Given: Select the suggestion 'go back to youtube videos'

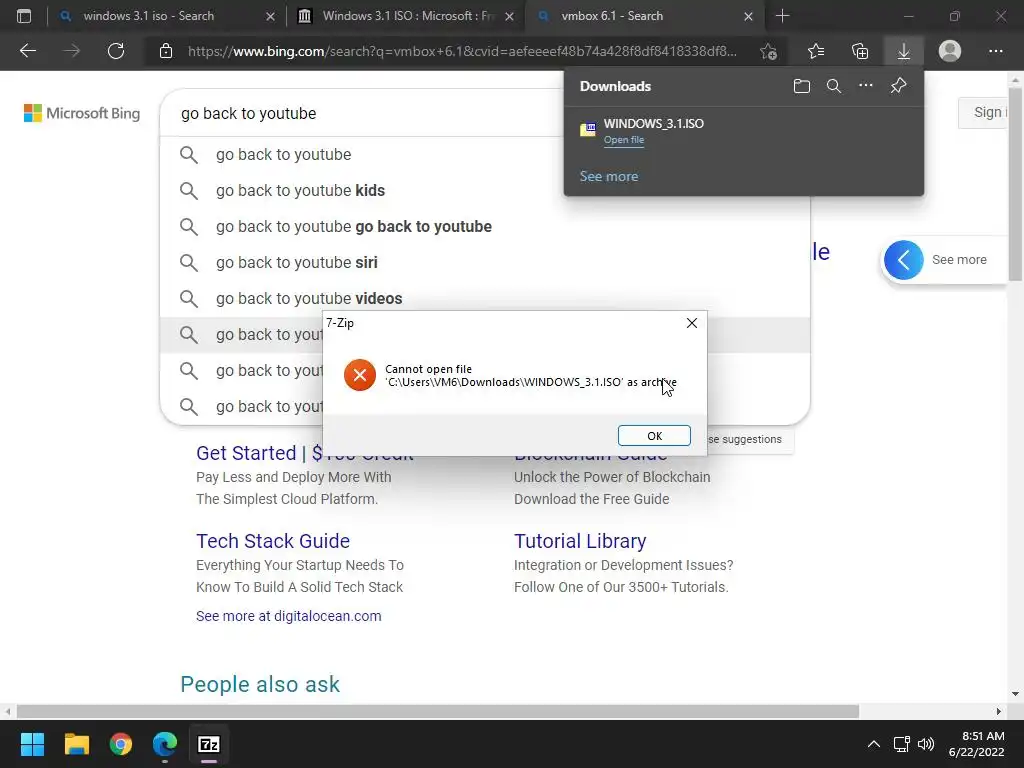Looking at the screenshot, I should click(485, 298).
